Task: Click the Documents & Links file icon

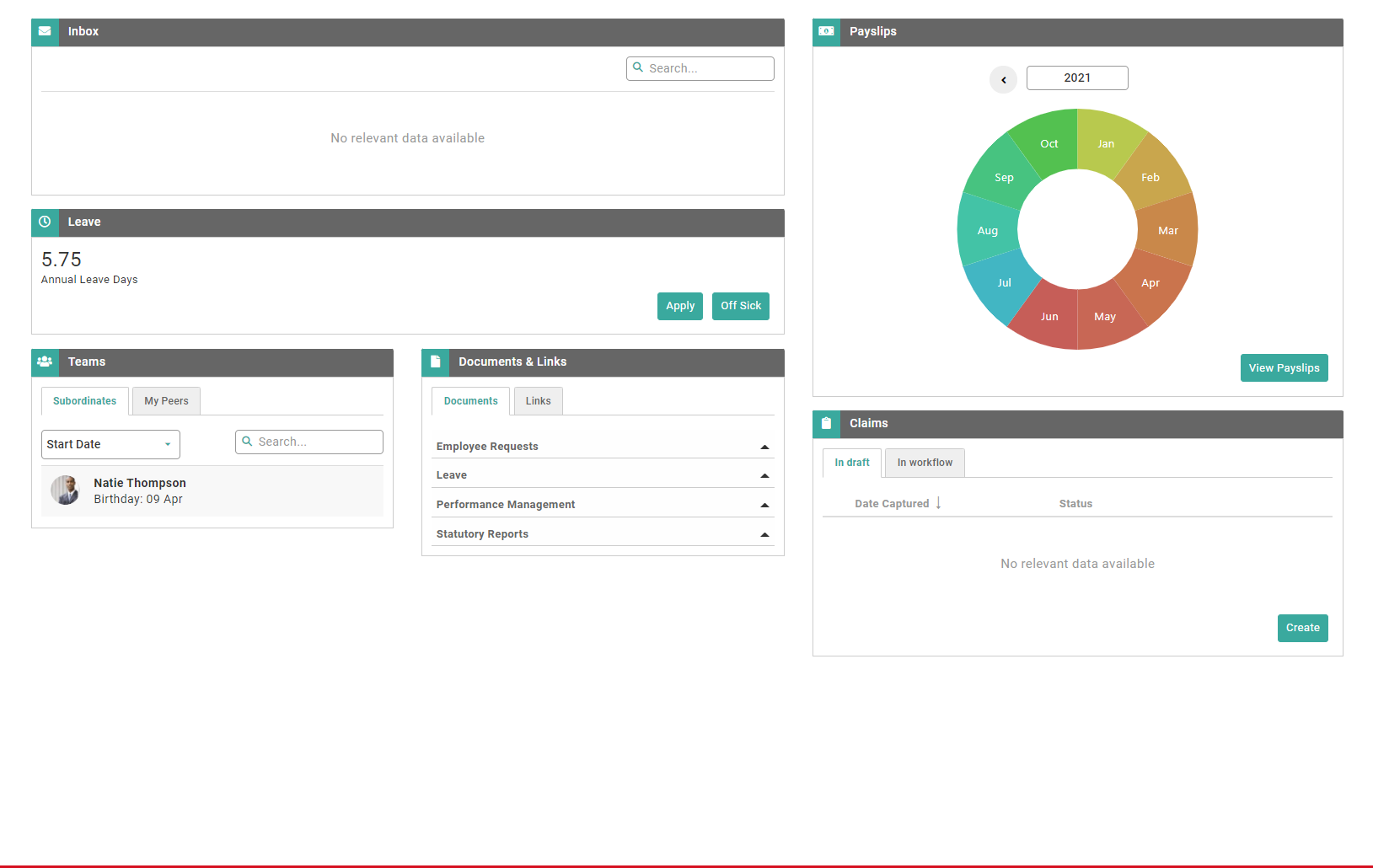Action: tap(435, 362)
